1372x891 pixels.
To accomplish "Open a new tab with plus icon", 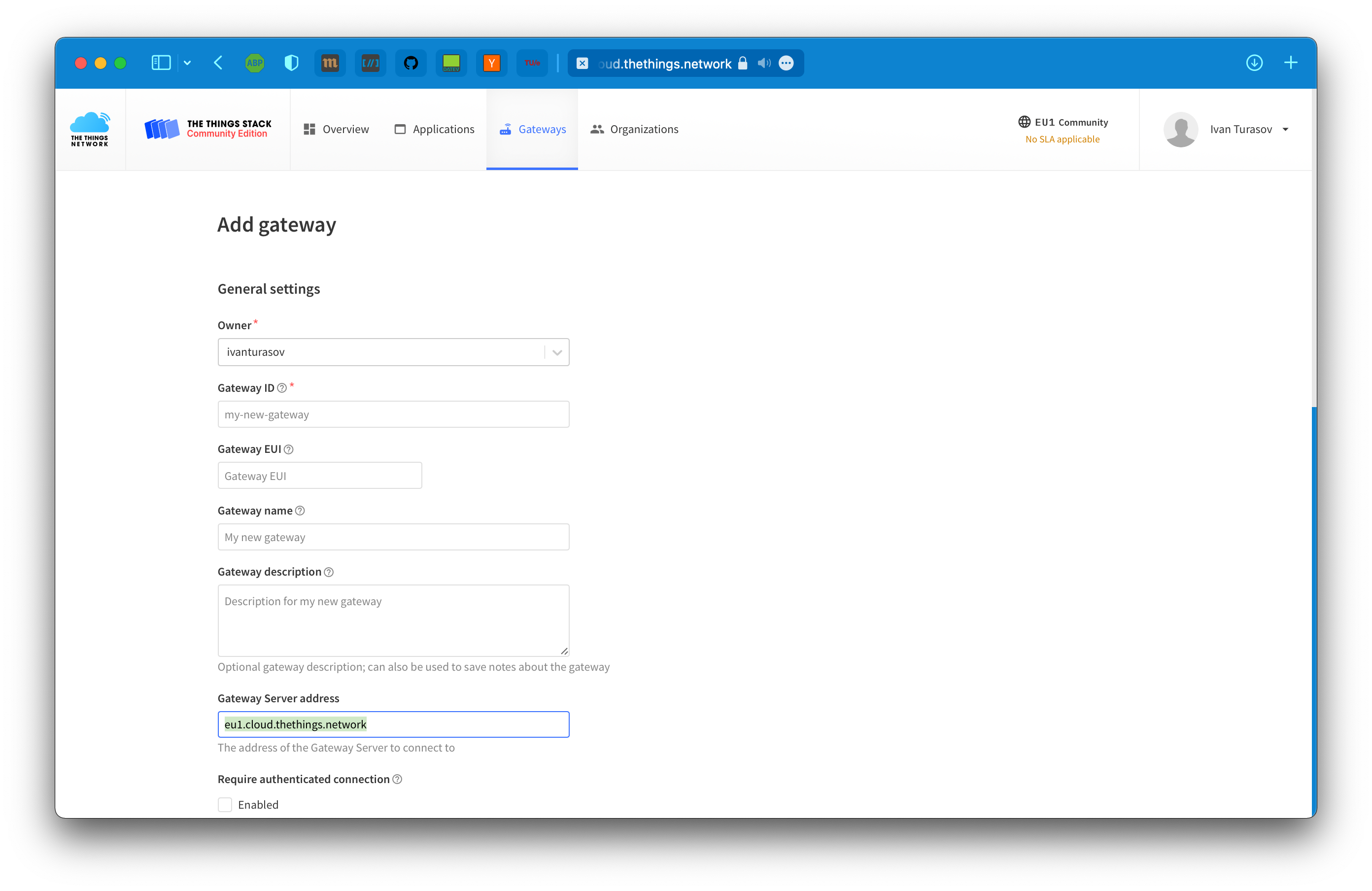I will 1291,63.
